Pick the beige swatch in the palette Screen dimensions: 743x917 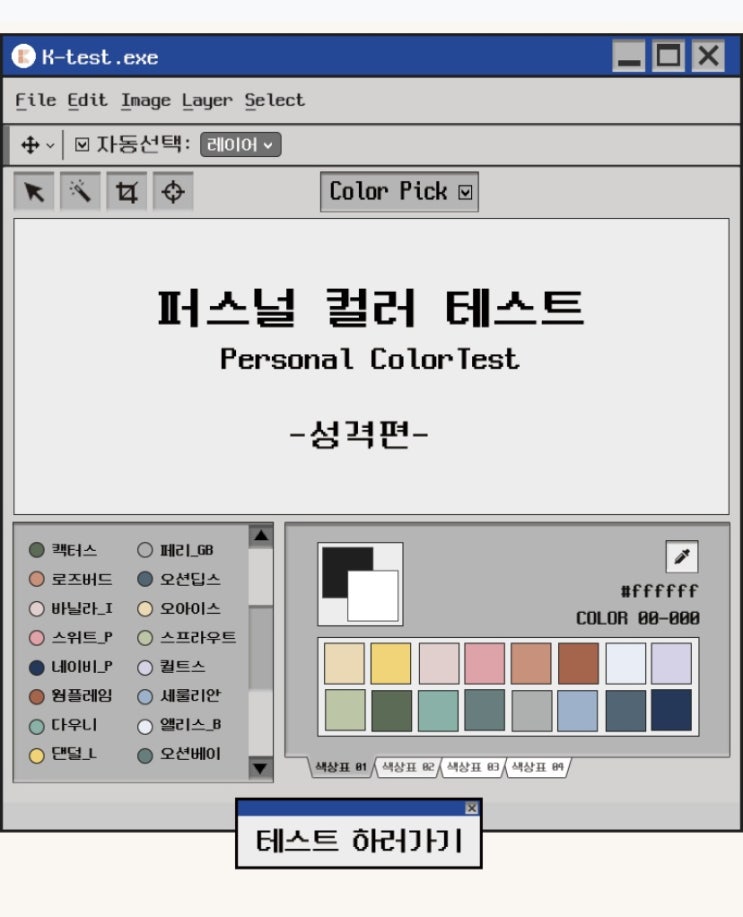345,663
